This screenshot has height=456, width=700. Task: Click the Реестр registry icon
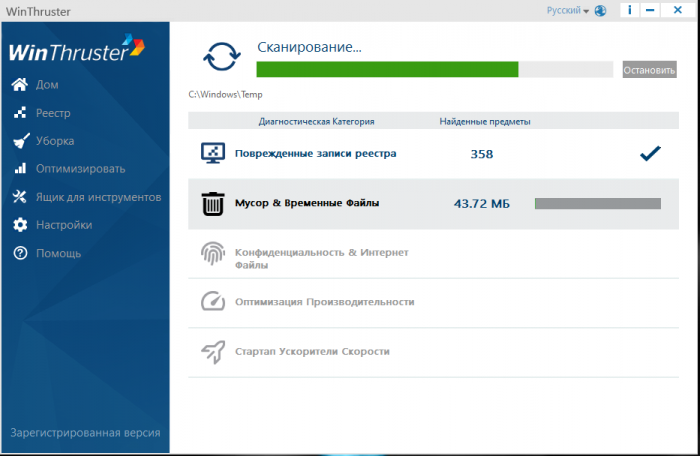coord(19,113)
